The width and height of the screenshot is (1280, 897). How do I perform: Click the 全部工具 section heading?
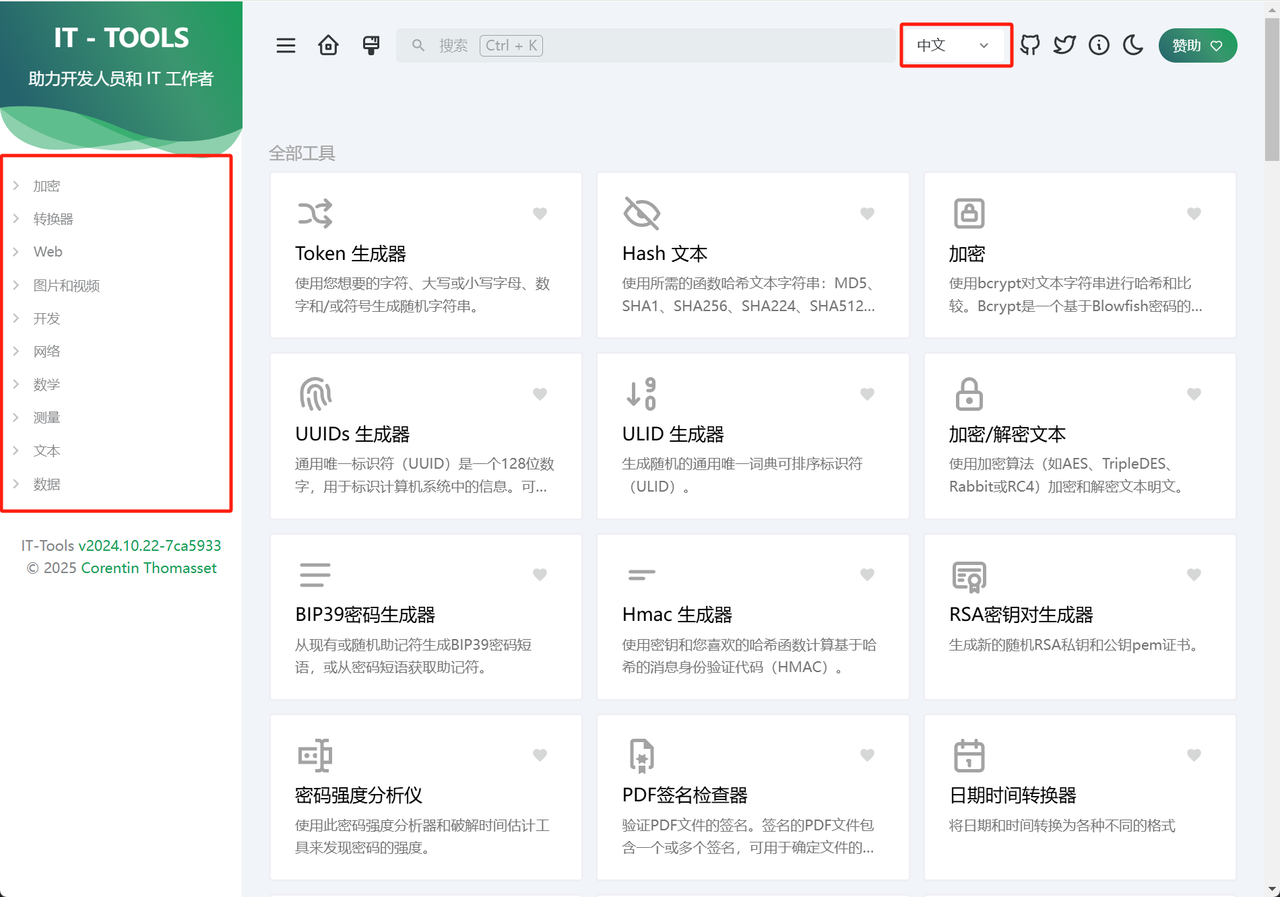coord(302,154)
